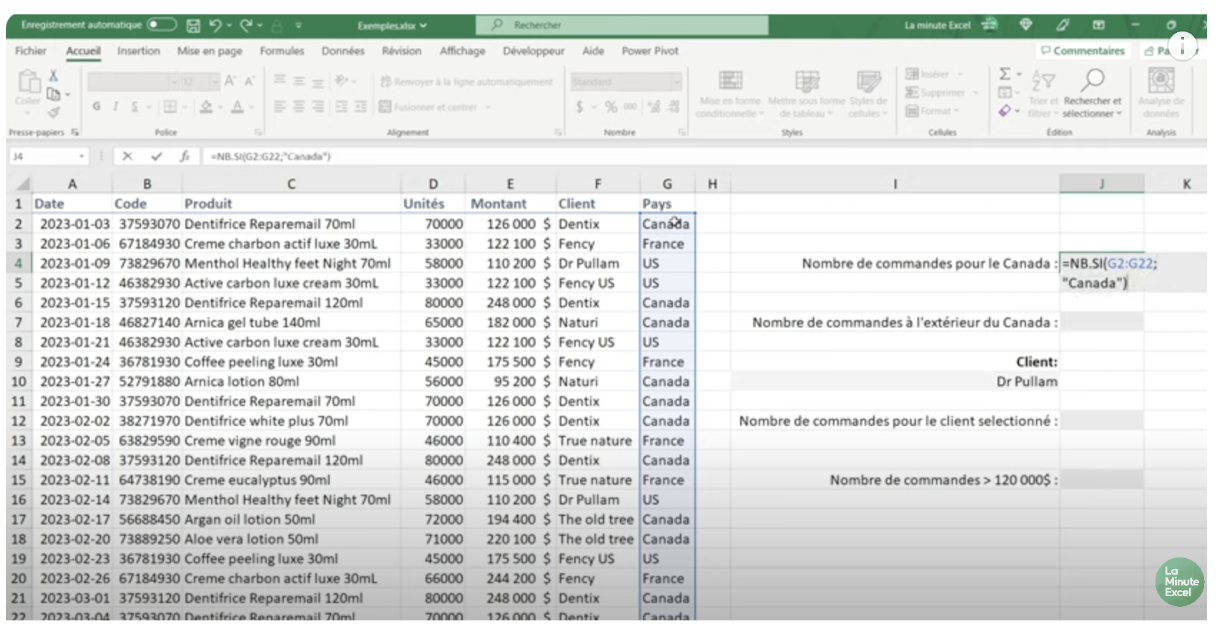Open Mettre sous forme de tableau menu
The image size is (1224, 634).
coord(806,94)
